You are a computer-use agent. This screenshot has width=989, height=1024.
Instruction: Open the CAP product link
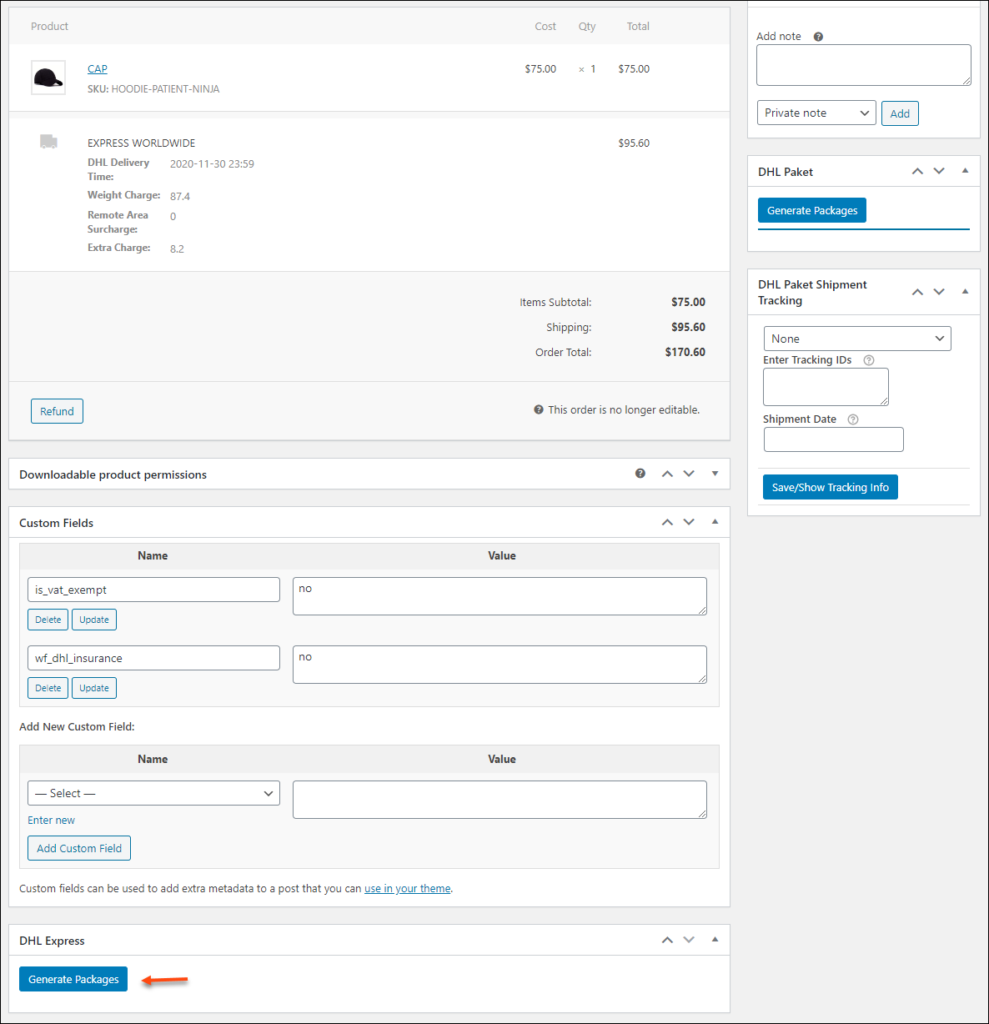[x=97, y=68]
